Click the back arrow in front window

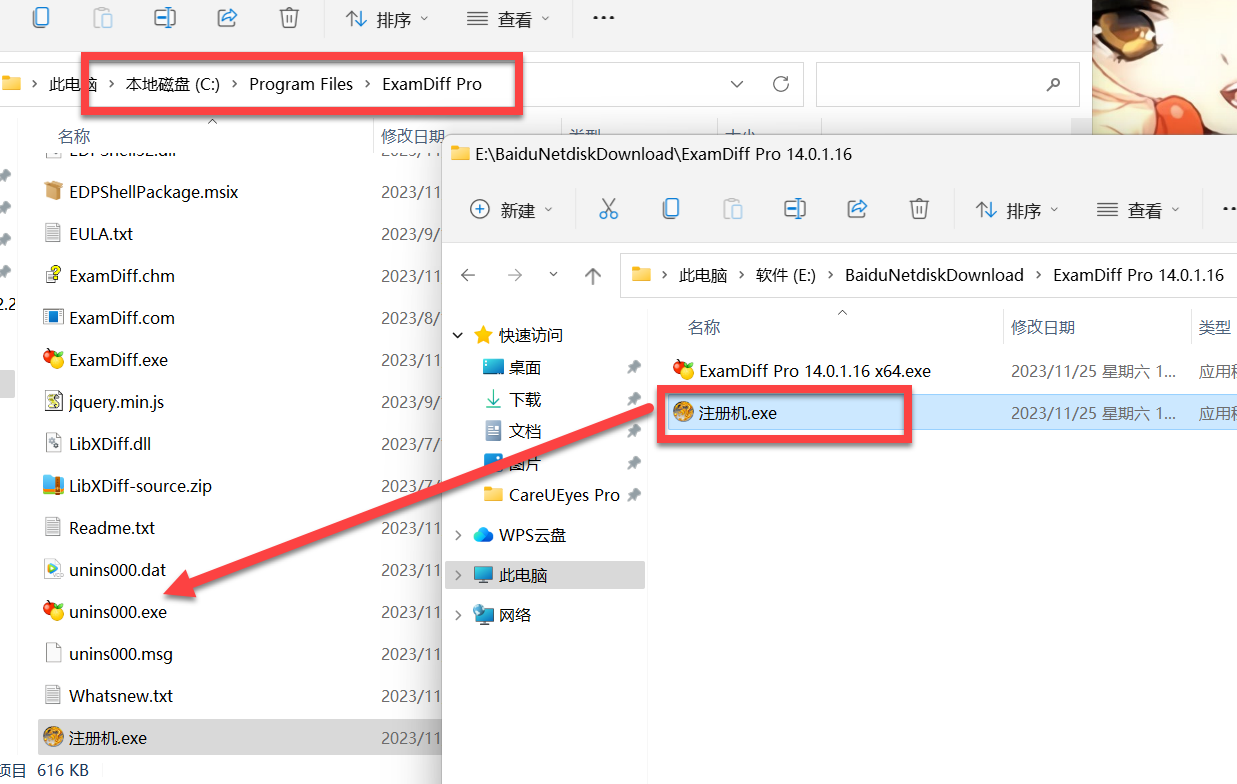468,275
